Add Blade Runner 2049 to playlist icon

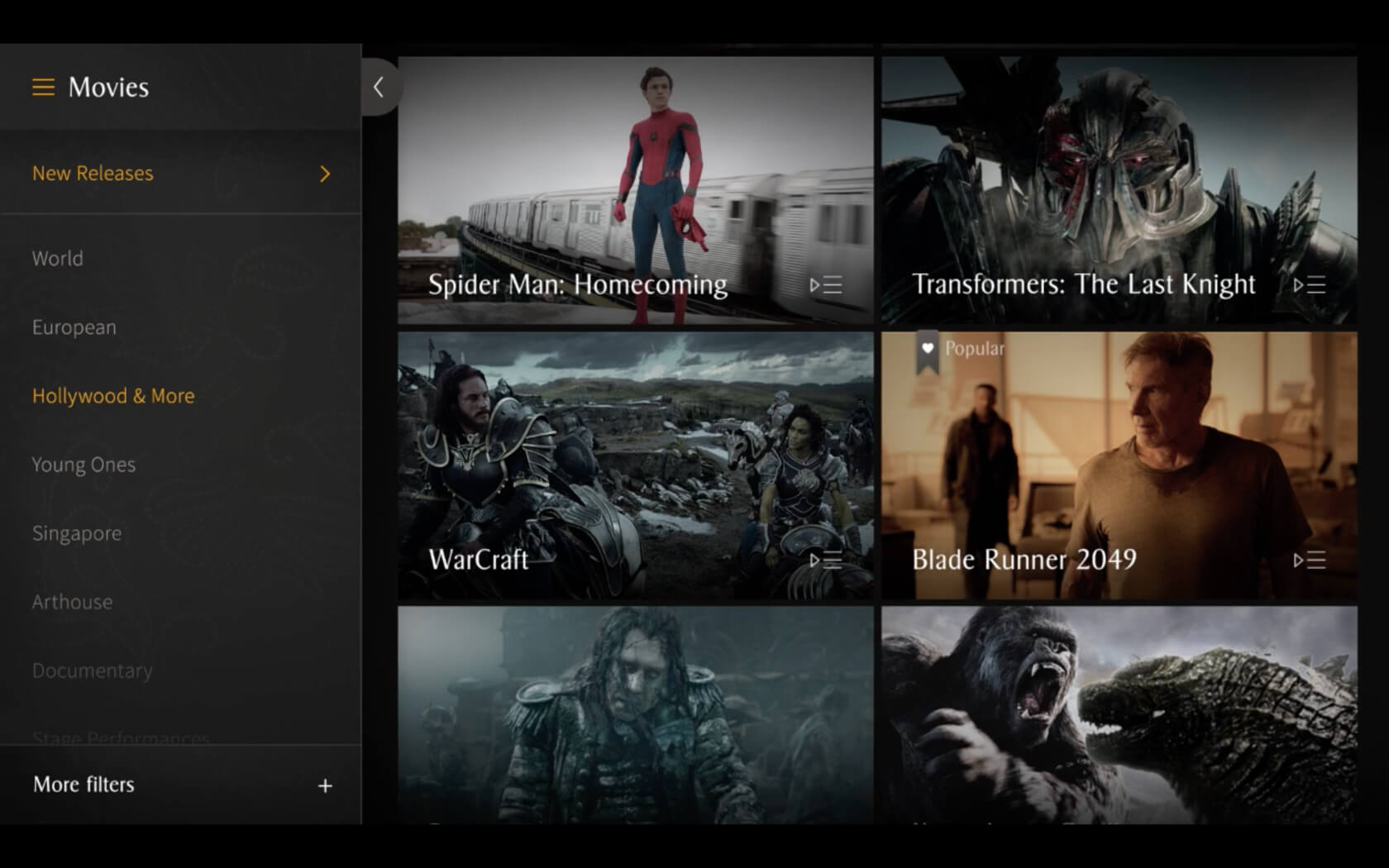coord(1310,560)
